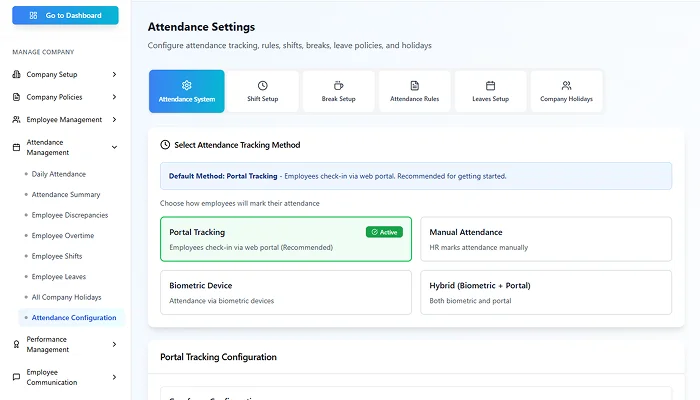The image size is (700, 400).
Task: Click the people icon for Company Holidays
Action: 567,86
